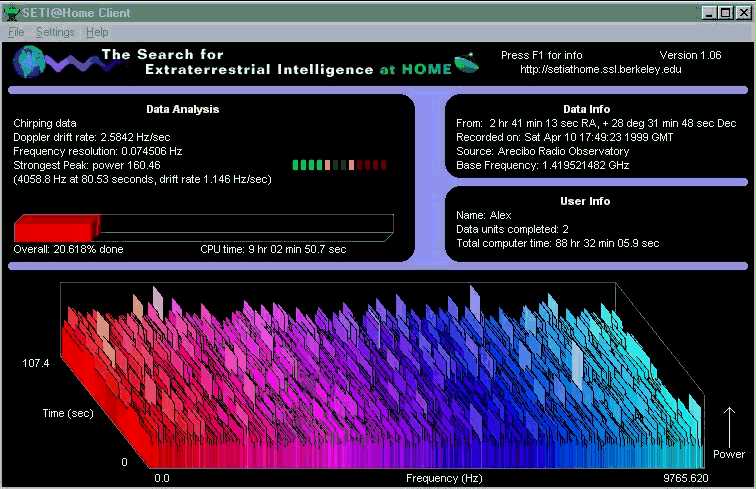The image size is (756, 489).
Task: Open the Settings menu
Action: (x=55, y=32)
